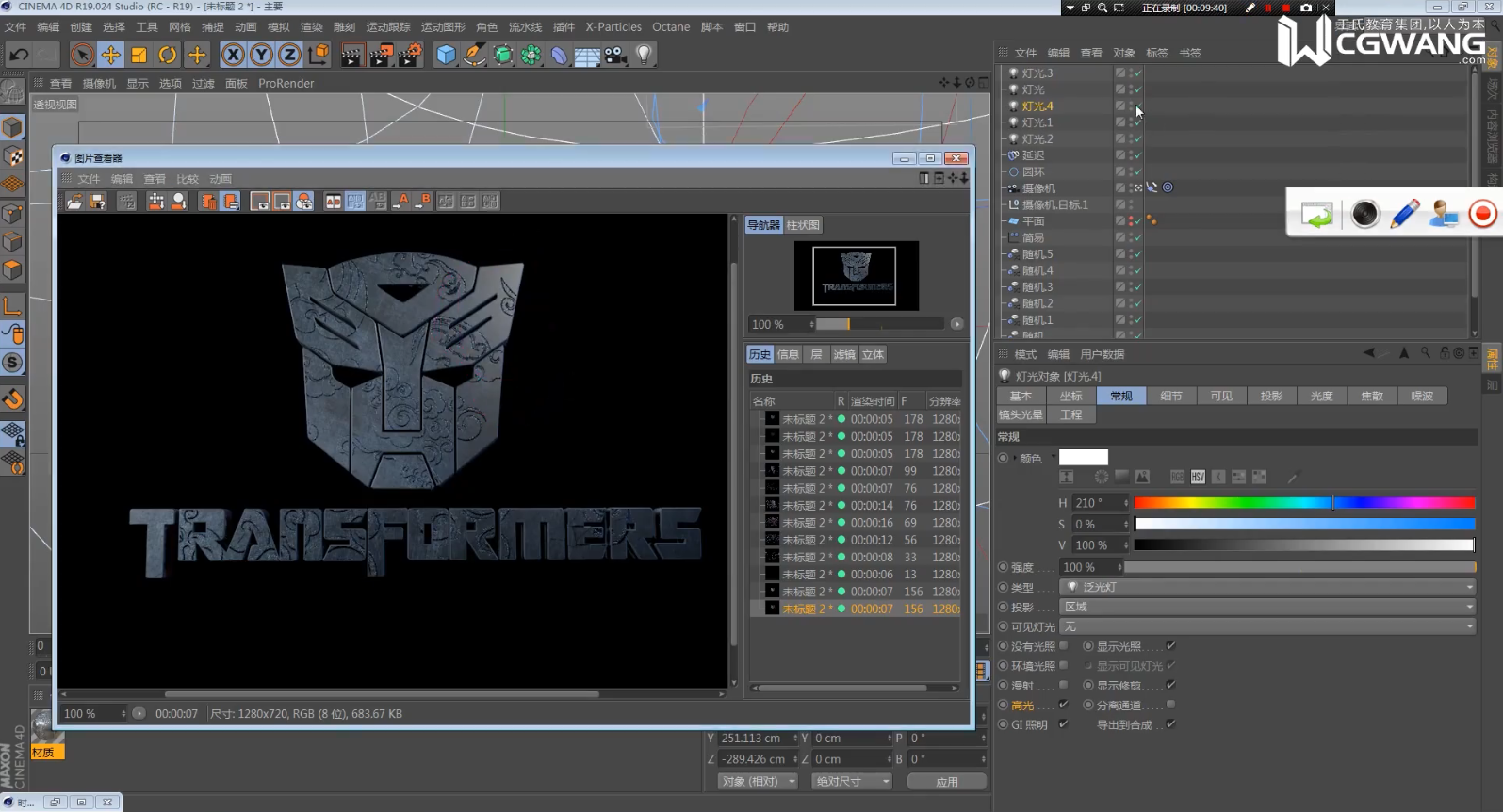The image size is (1503, 812).
Task: Open ProRender menu in the viewport
Action: click(x=286, y=83)
